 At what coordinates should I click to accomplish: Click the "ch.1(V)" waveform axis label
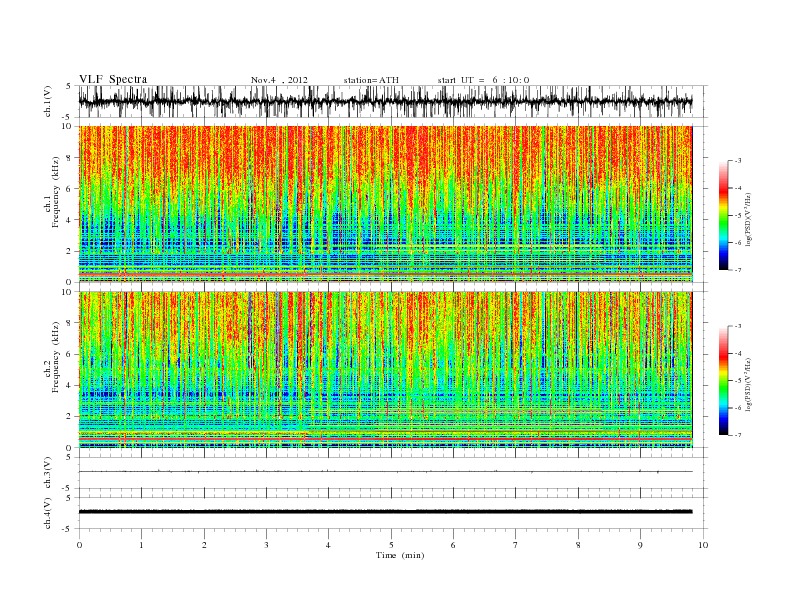pyautogui.click(x=48, y=101)
